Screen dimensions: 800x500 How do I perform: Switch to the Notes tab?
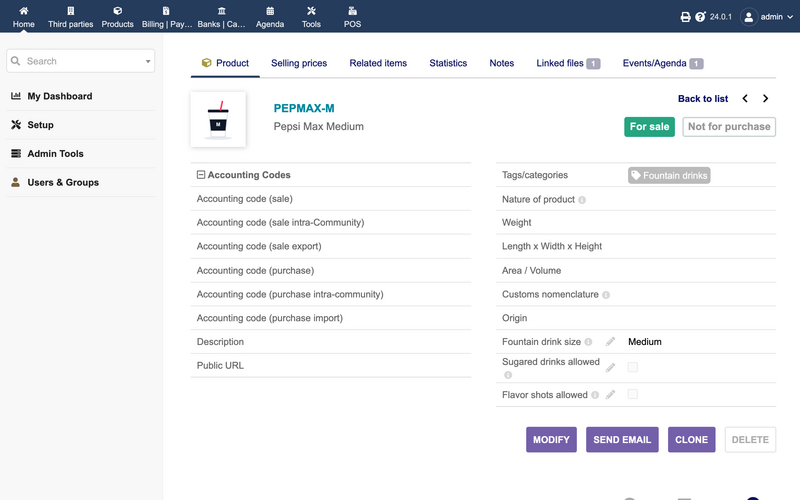[502, 63]
